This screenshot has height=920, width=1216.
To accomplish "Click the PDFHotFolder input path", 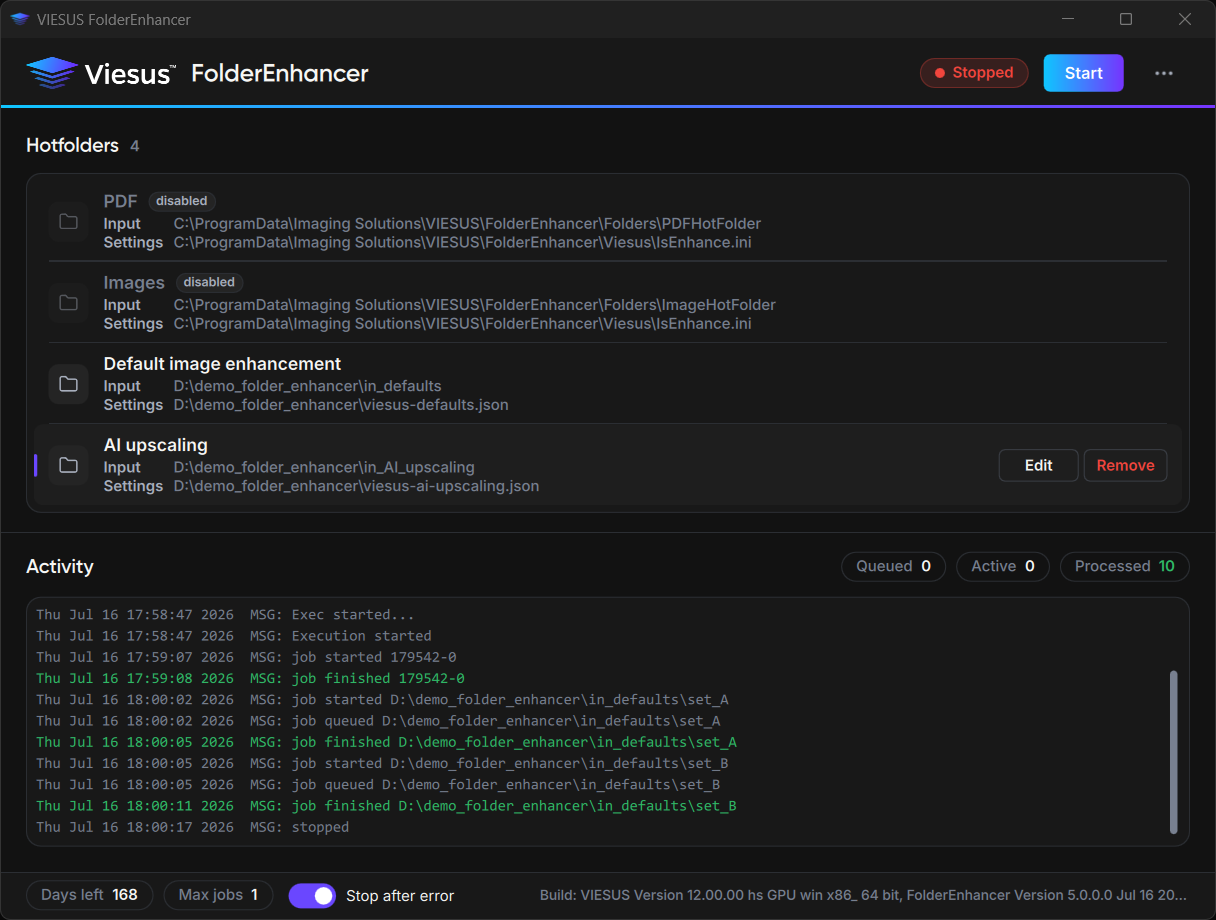I will coord(467,224).
